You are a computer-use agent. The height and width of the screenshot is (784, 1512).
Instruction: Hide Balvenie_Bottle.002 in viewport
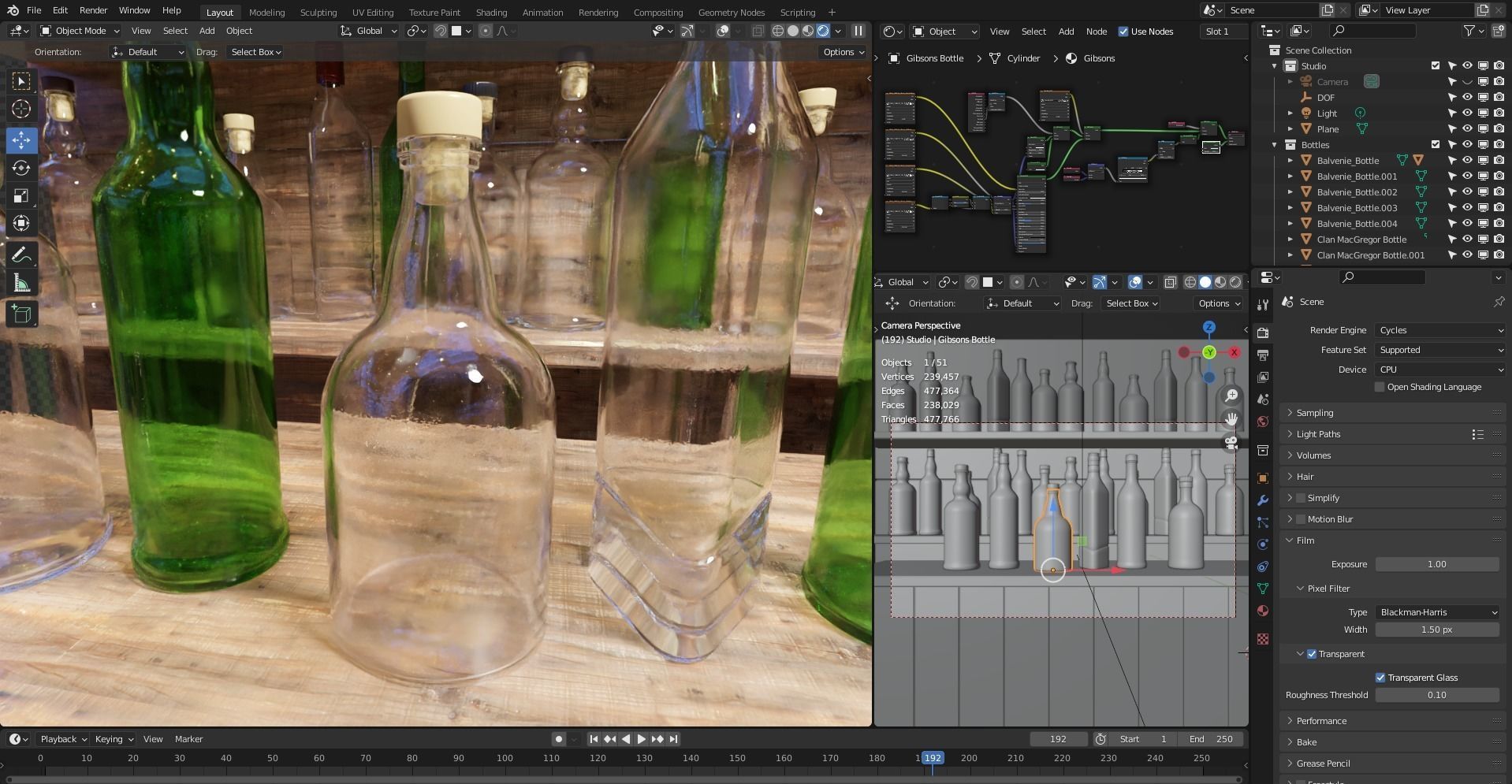1467,192
